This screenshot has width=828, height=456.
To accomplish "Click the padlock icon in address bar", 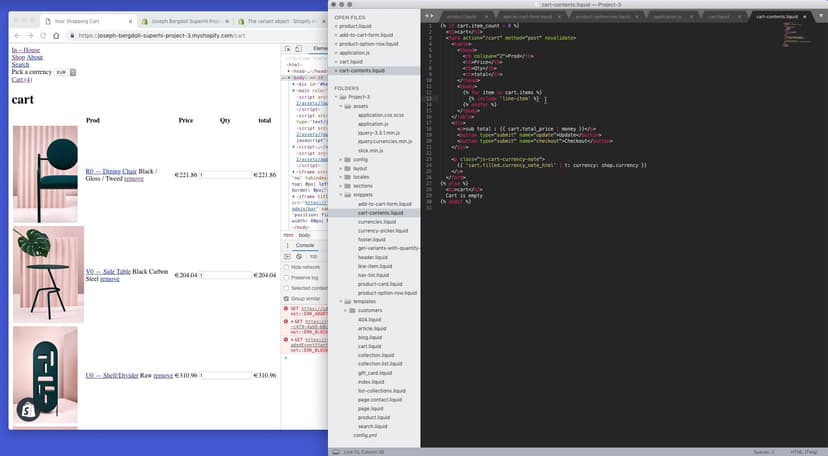I will (72, 35).
